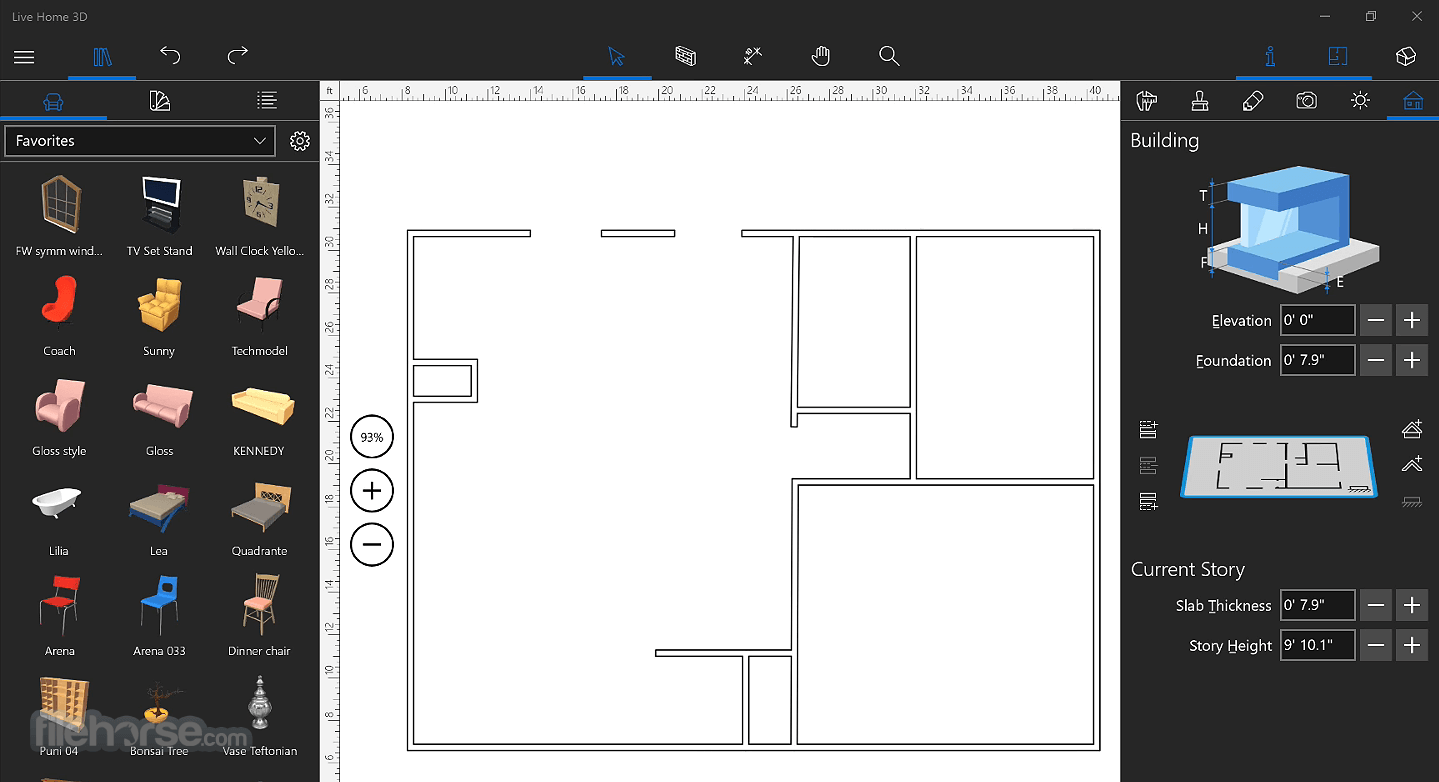The image size is (1439, 782).
Task: Undo the last action
Action: click(x=170, y=56)
